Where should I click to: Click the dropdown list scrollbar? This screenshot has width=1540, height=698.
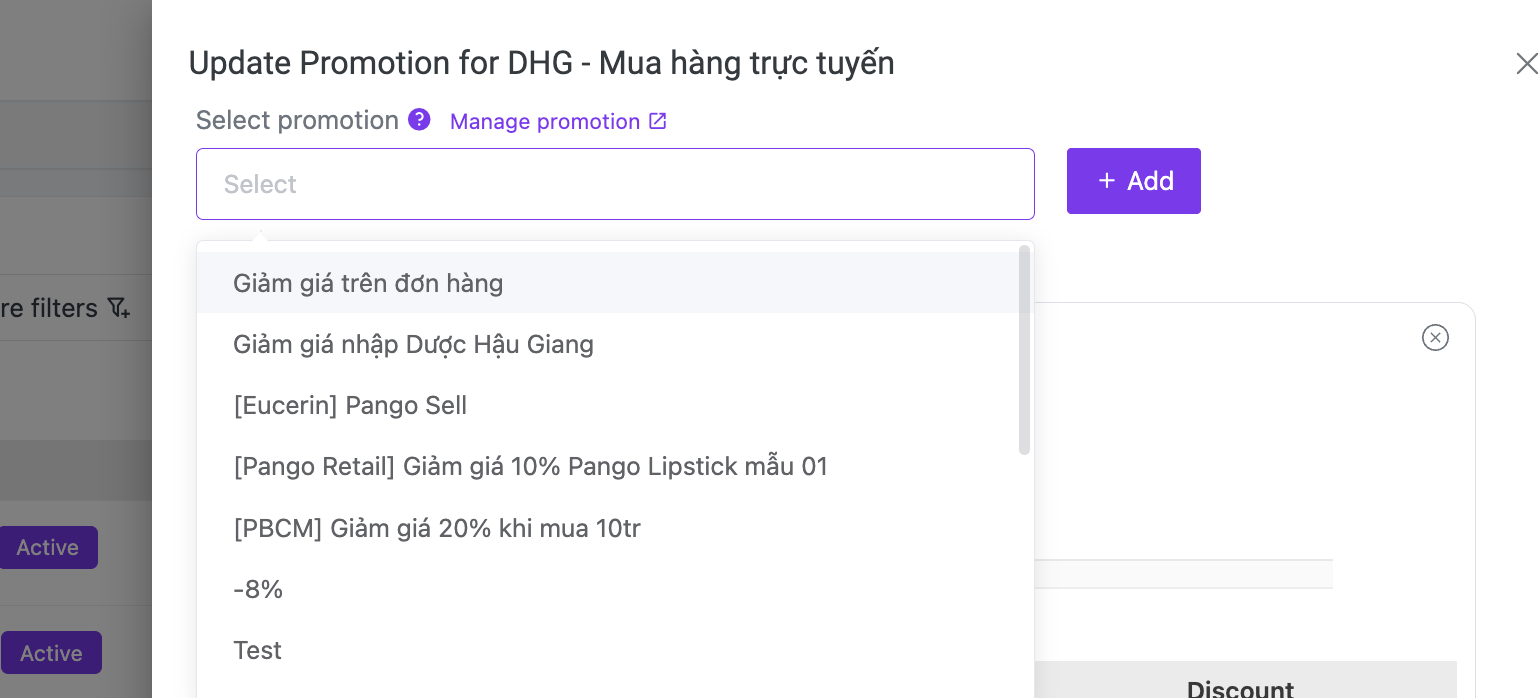pyautogui.click(x=1024, y=350)
